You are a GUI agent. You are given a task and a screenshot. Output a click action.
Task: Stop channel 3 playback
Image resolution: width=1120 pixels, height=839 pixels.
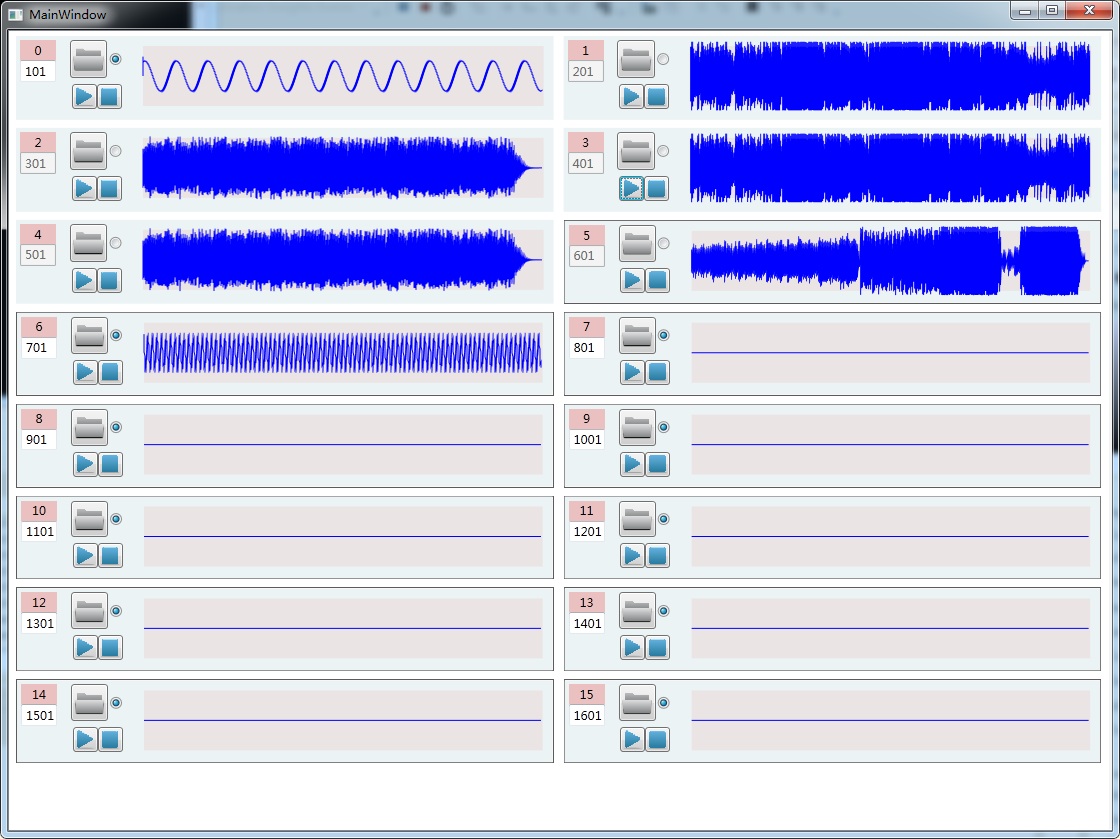tap(656, 189)
